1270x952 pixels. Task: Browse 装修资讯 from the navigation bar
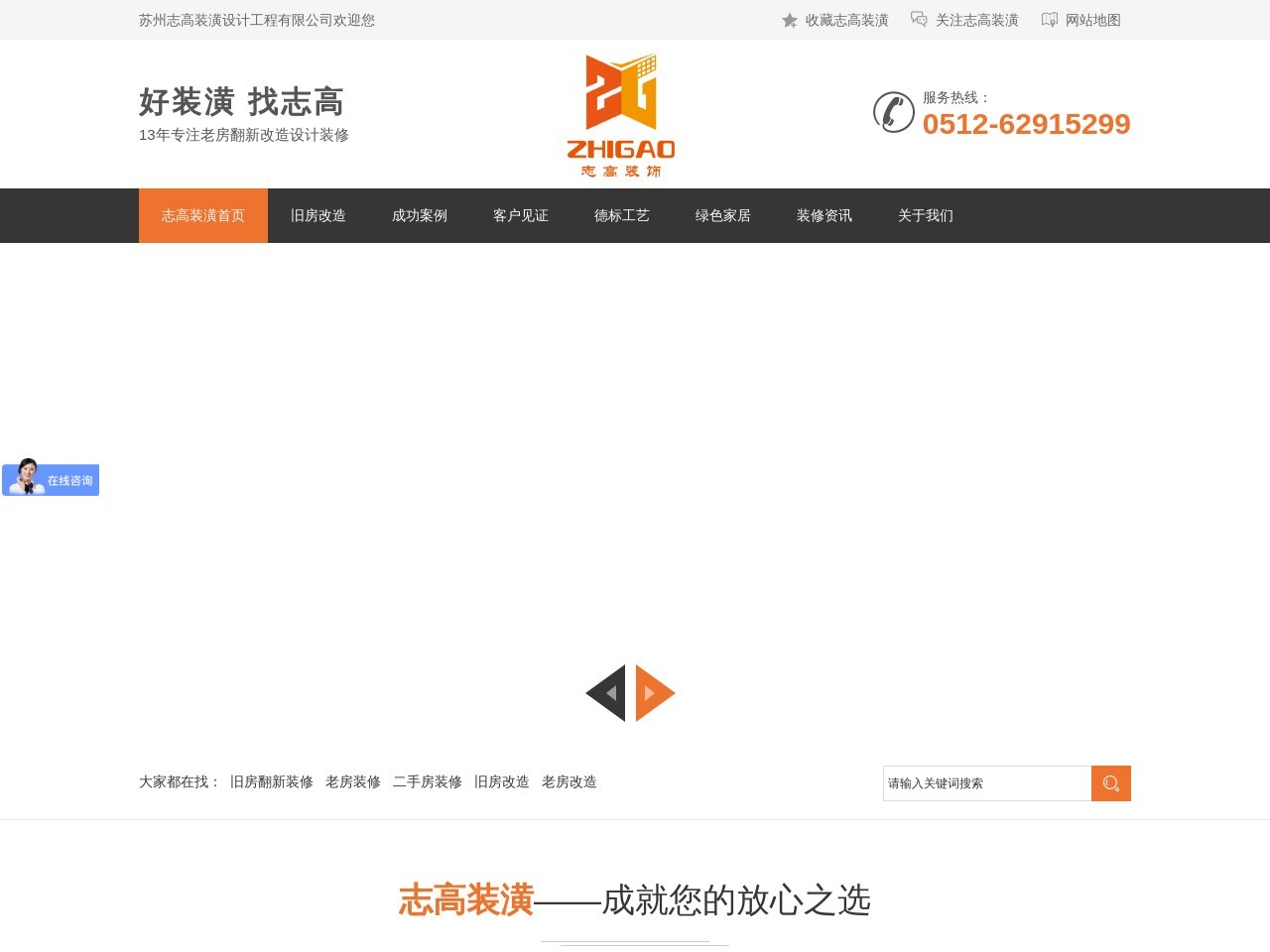coord(824,215)
